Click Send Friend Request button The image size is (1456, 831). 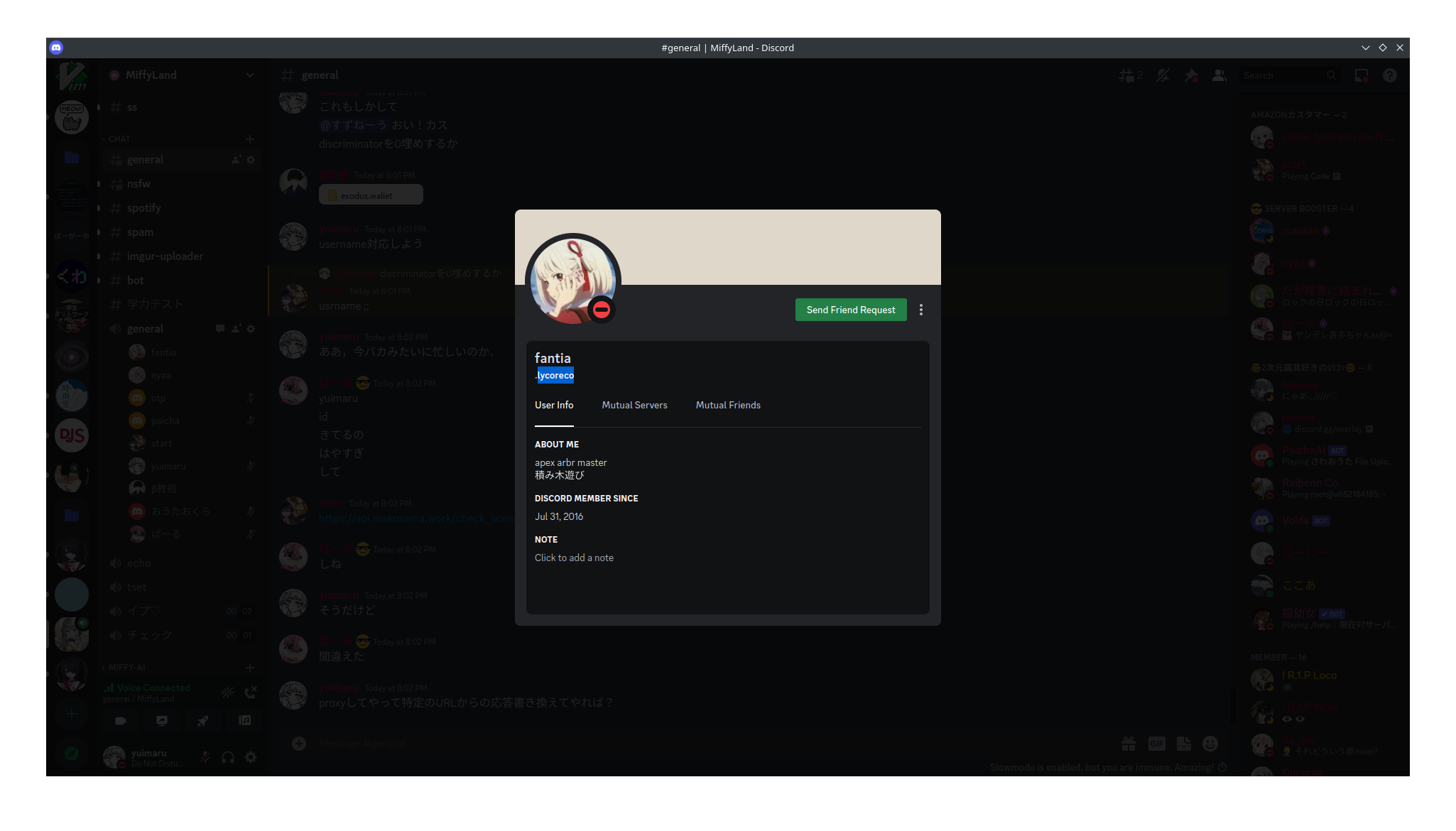pos(850,310)
